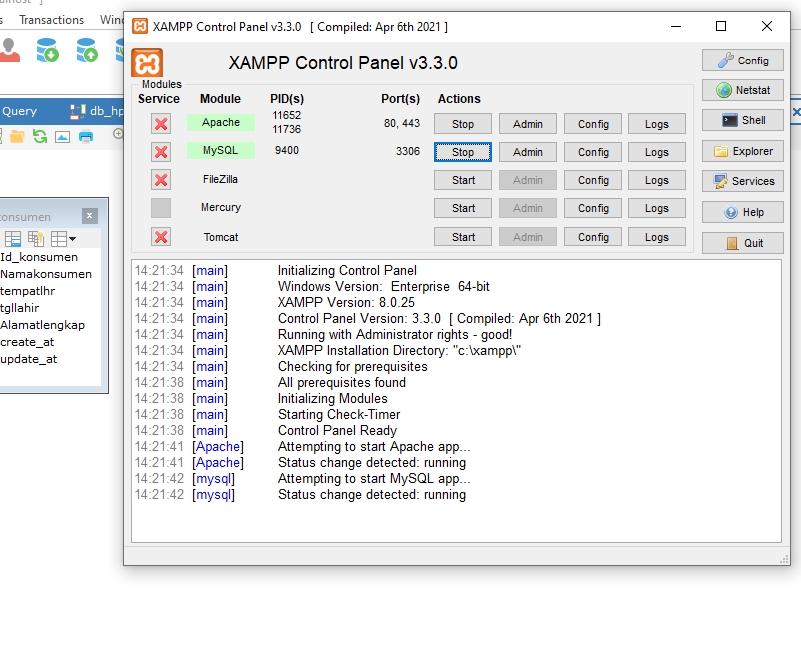Click the database export (green up arrow) icon
The image size is (801, 645).
click(x=87, y=50)
